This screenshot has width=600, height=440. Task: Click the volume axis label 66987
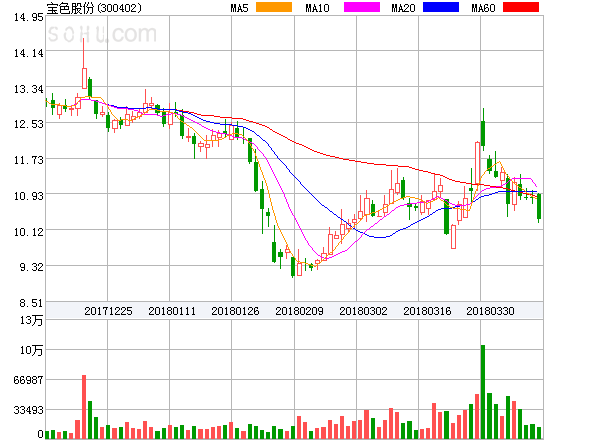pos(28,380)
